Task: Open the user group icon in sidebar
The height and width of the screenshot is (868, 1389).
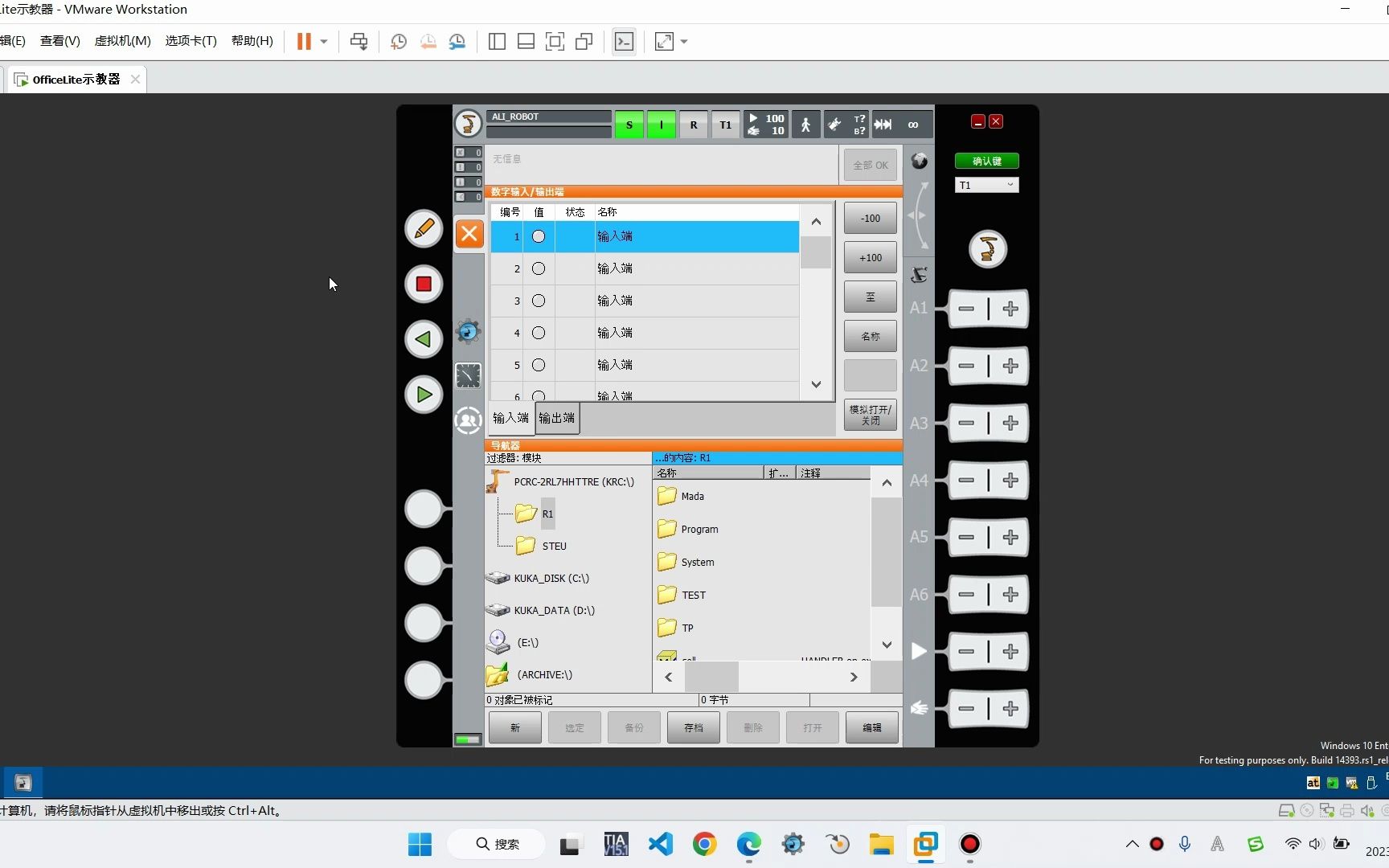Action: pos(468,420)
